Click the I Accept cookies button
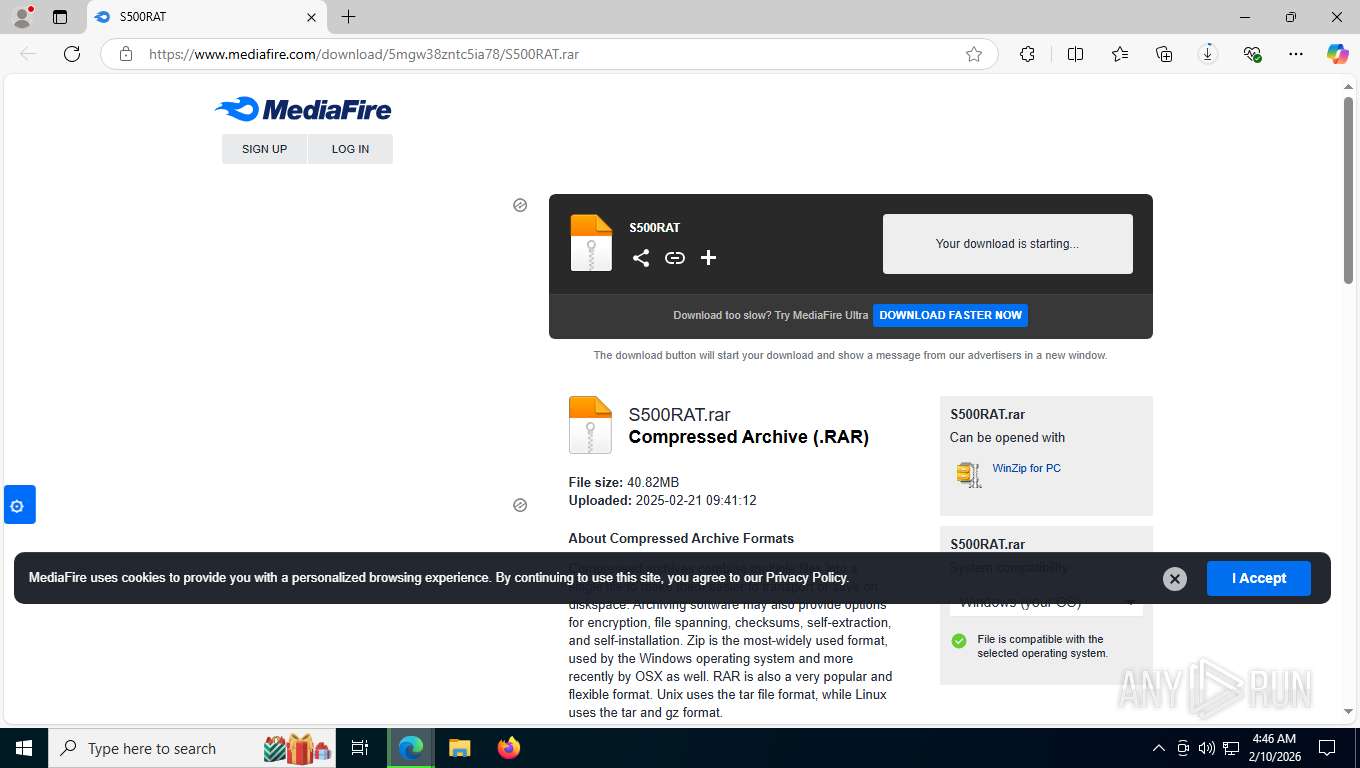The image size is (1360, 768). pos(1258,578)
